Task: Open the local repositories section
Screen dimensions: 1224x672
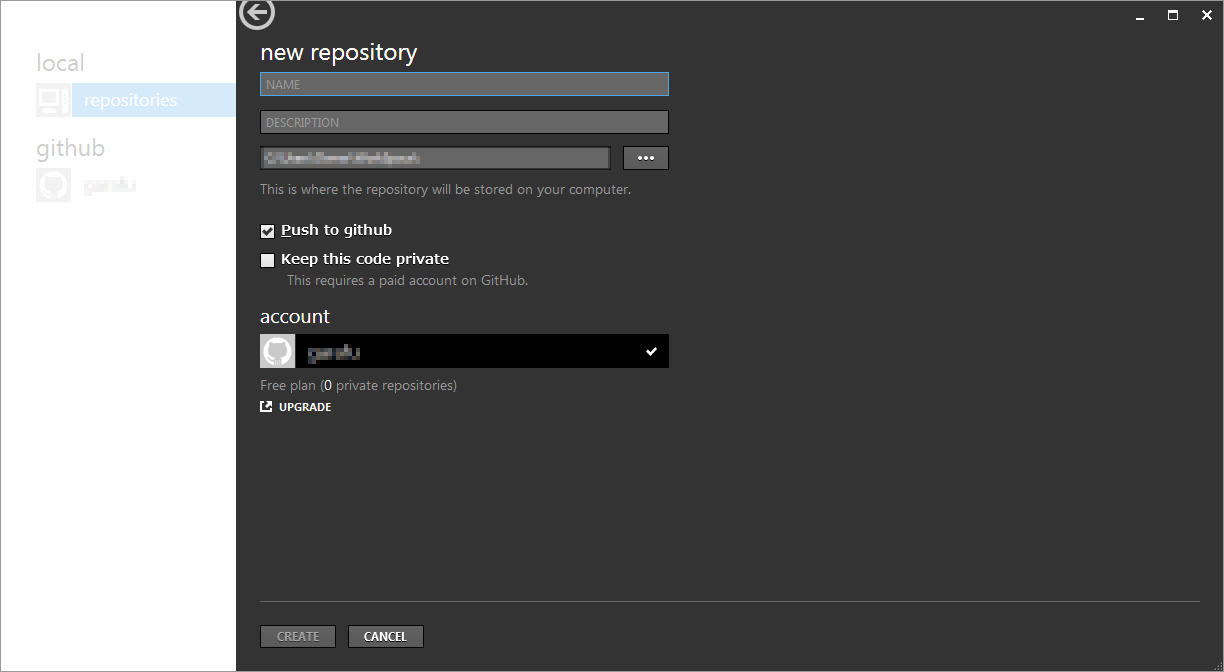Action: tap(153, 100)
